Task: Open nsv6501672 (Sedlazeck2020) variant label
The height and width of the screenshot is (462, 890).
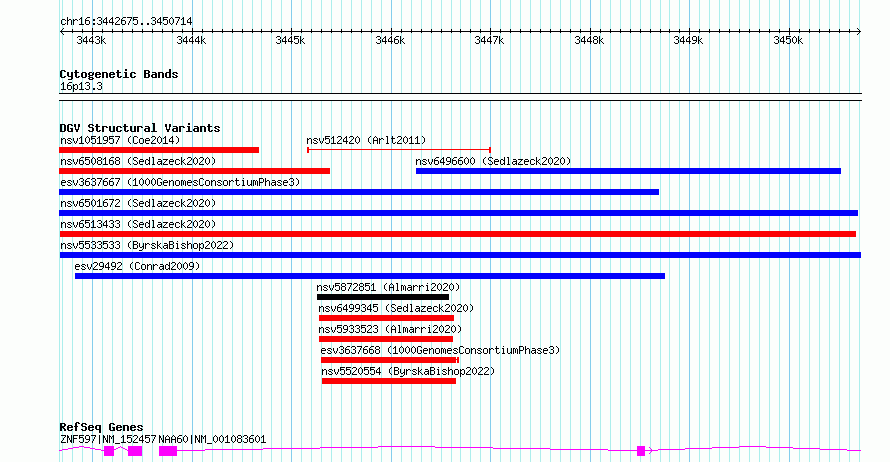Action: (x=138, y=203)
